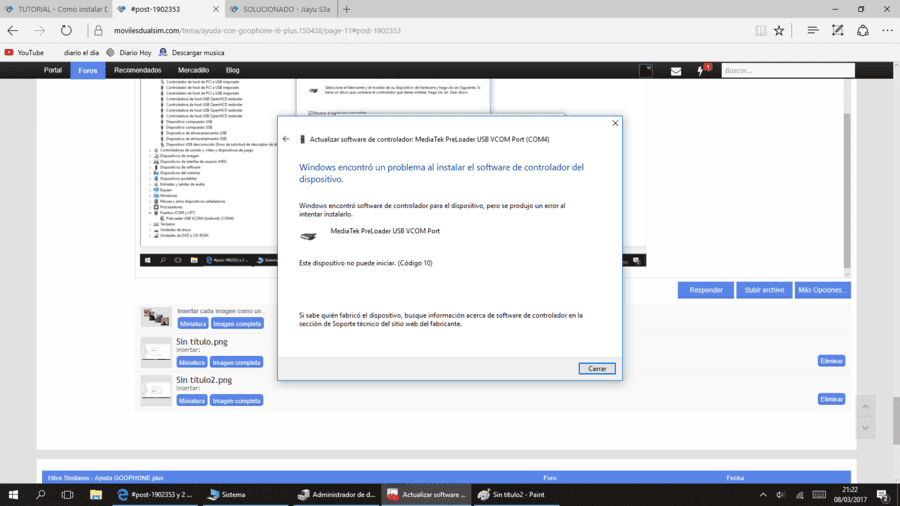Open the volume icon in tray
Screen dimensions: 900x506
[x=781, y=495]
